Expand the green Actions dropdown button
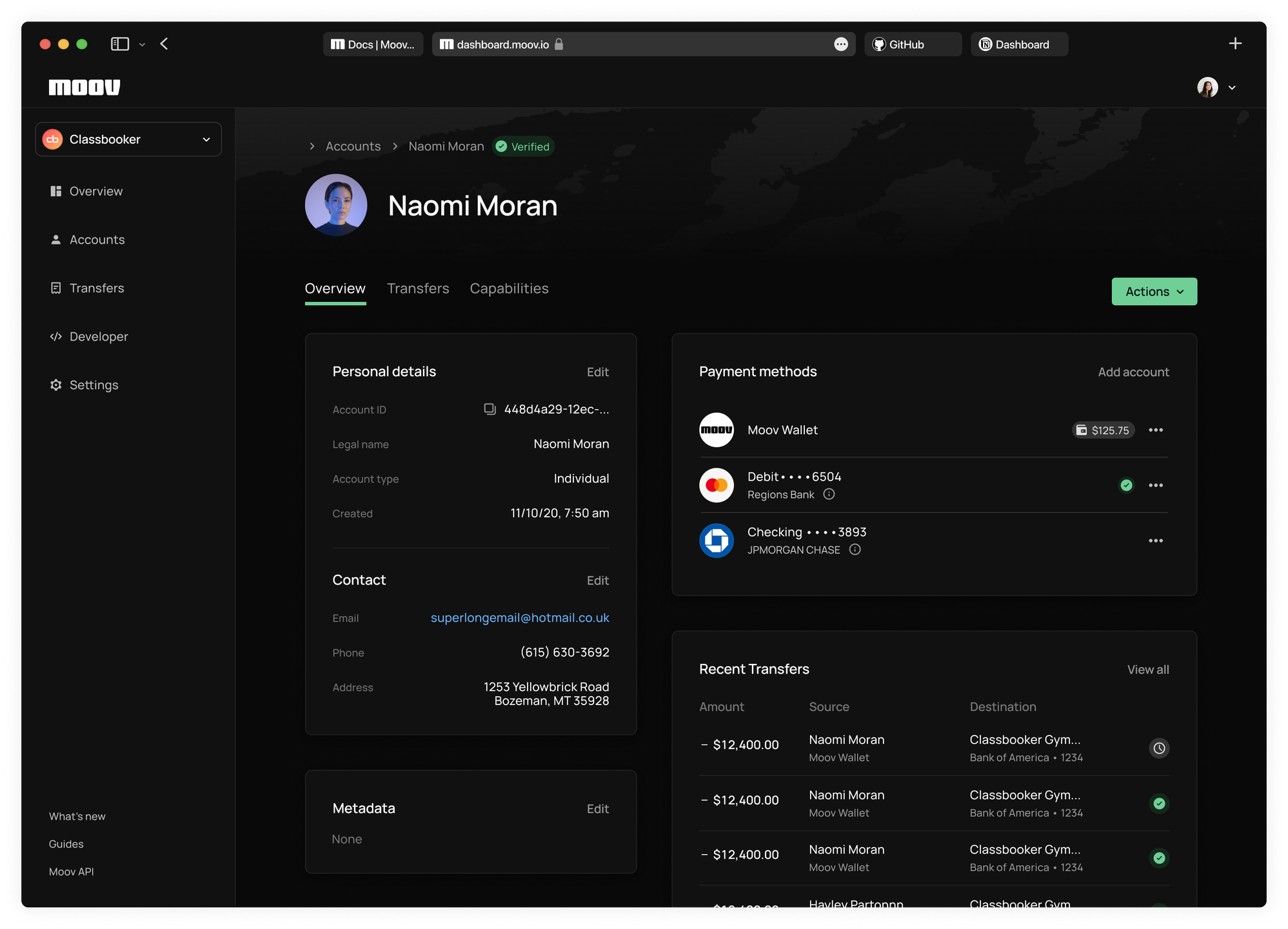 coord(1154,292)
